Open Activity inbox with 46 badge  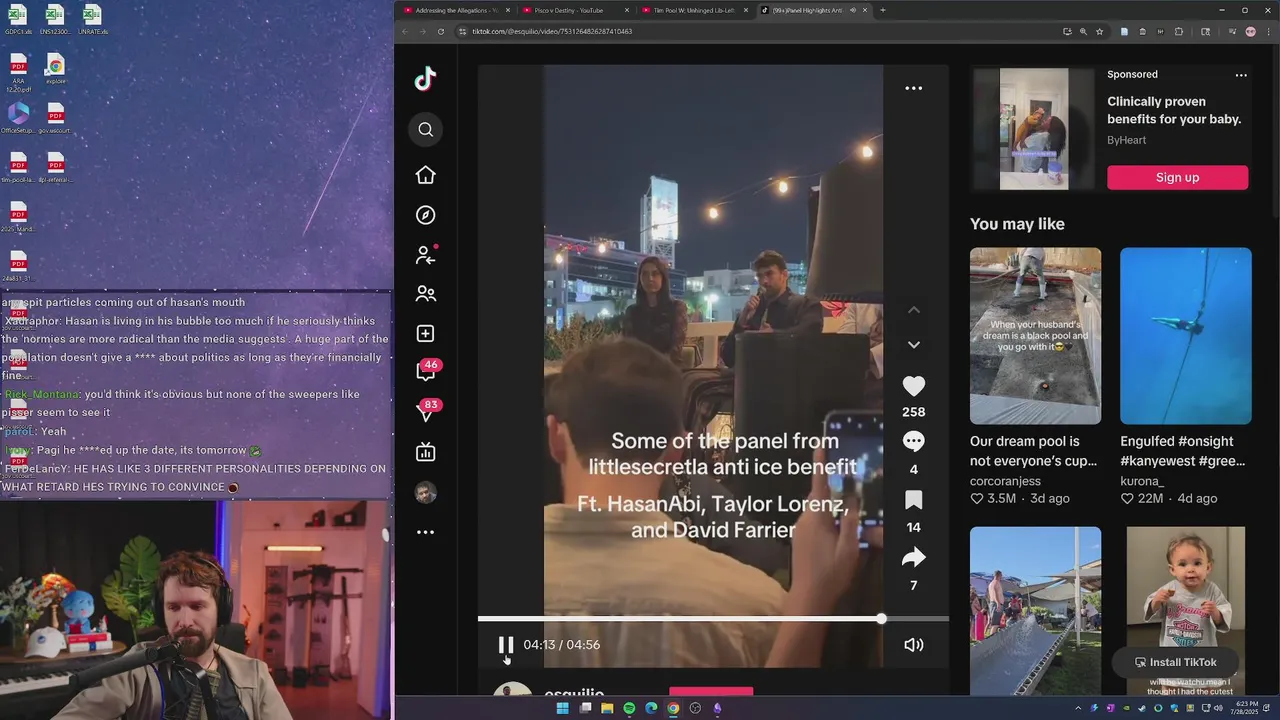coord(427,371)
